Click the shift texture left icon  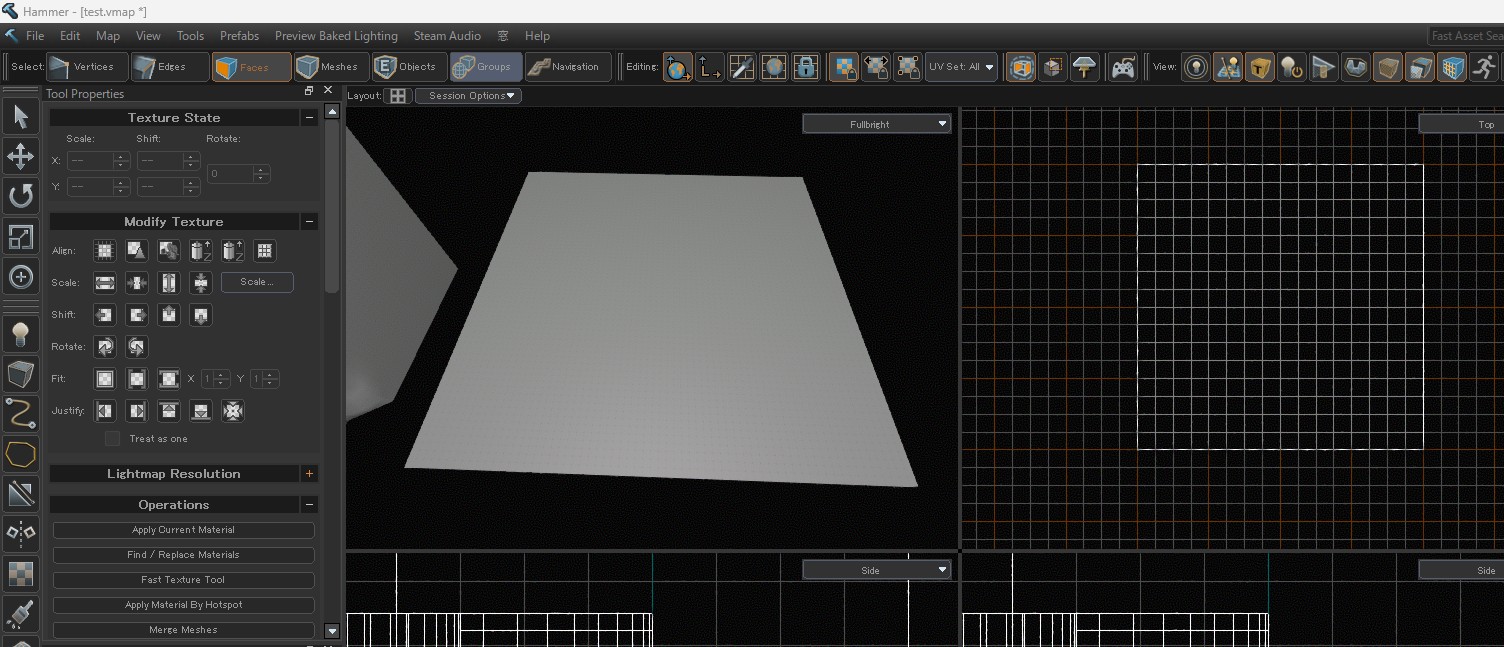pos(105,315)
